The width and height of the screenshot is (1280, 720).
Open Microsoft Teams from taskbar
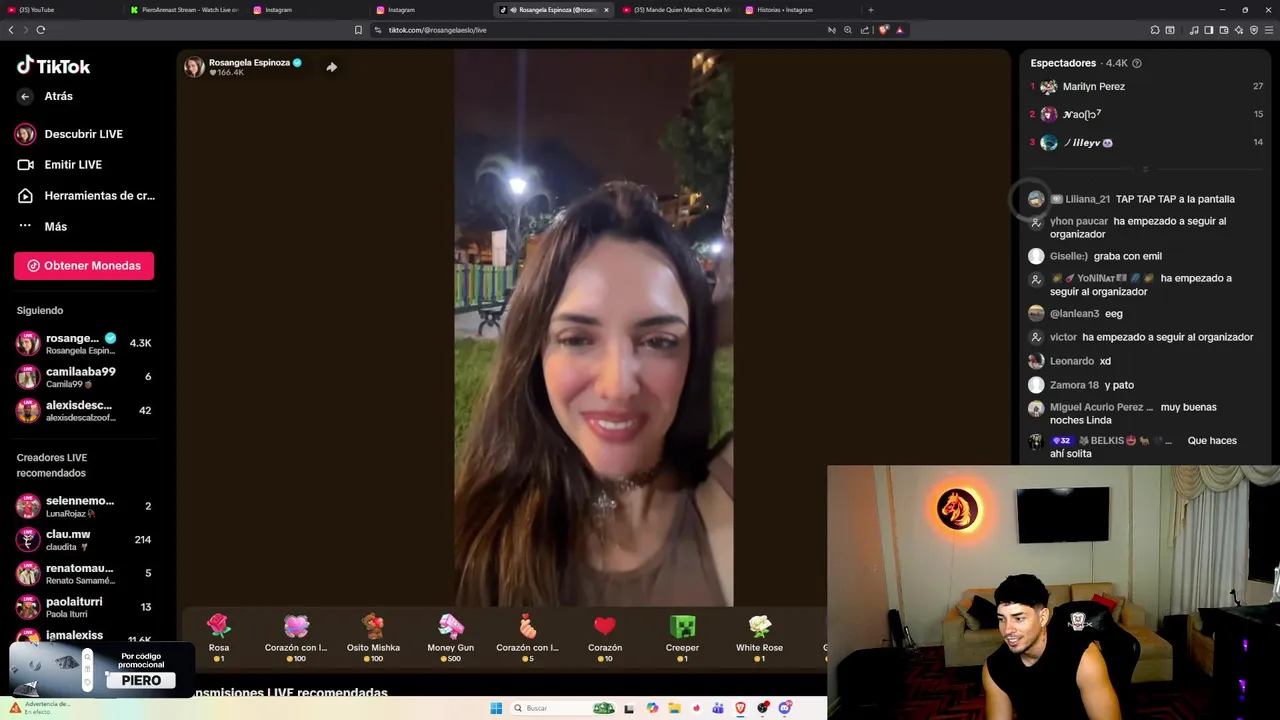click(x=718, y=708)
